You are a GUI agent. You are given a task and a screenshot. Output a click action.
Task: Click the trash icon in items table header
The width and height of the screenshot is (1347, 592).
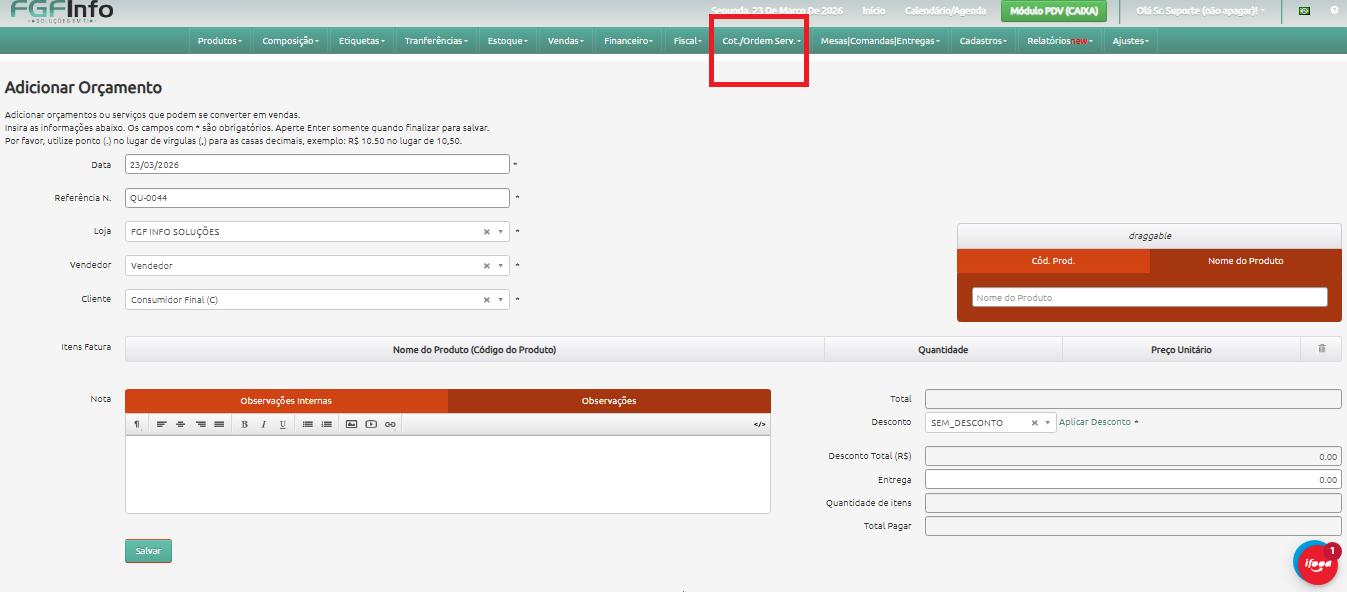tap(1321, 349)
